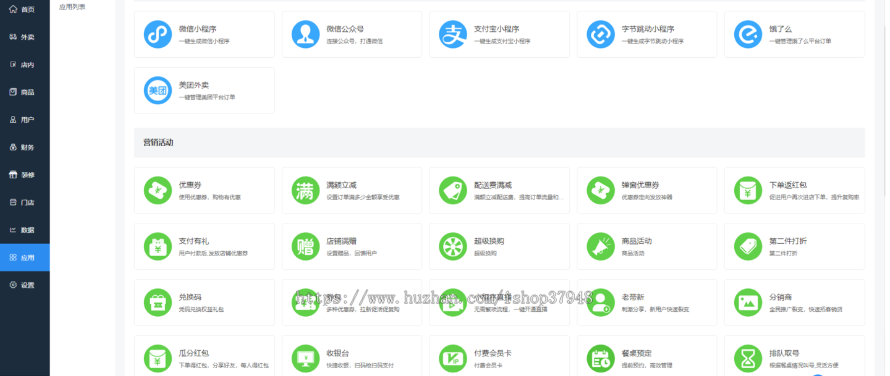
Task: Open 外卖 in the sidebar
Action: [24, 37]
